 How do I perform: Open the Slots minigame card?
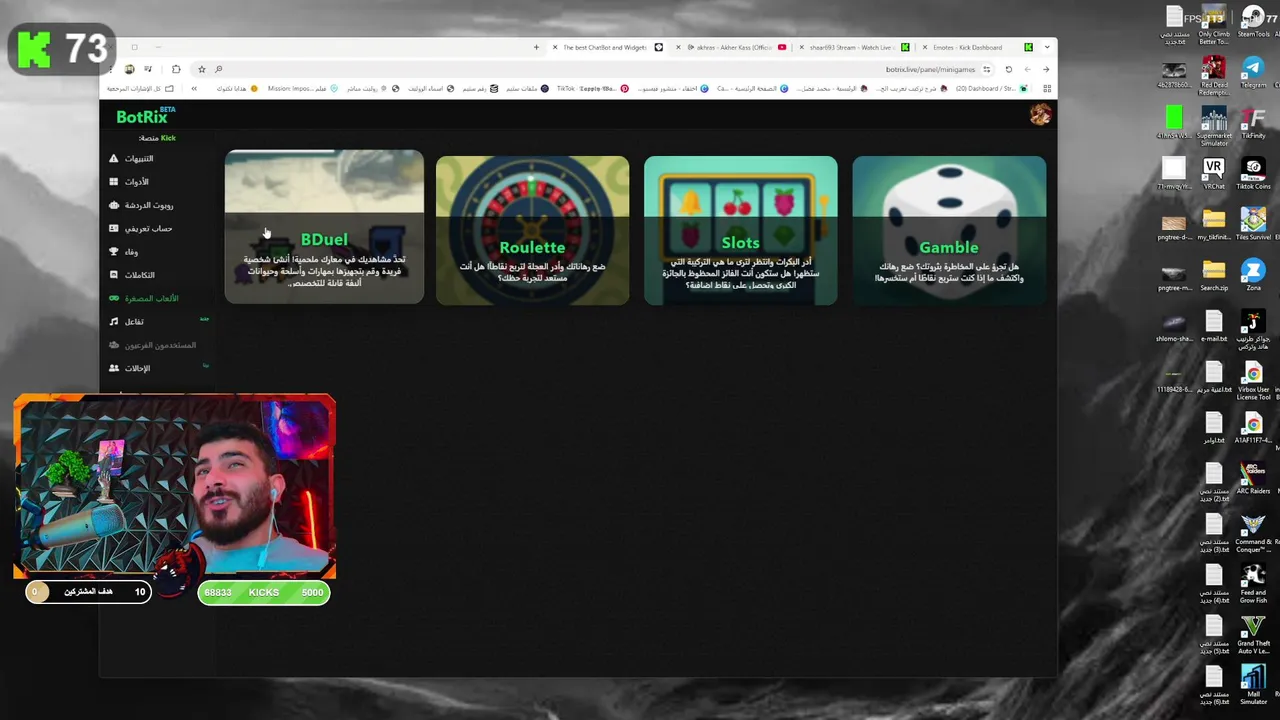(x=741, y=230)
